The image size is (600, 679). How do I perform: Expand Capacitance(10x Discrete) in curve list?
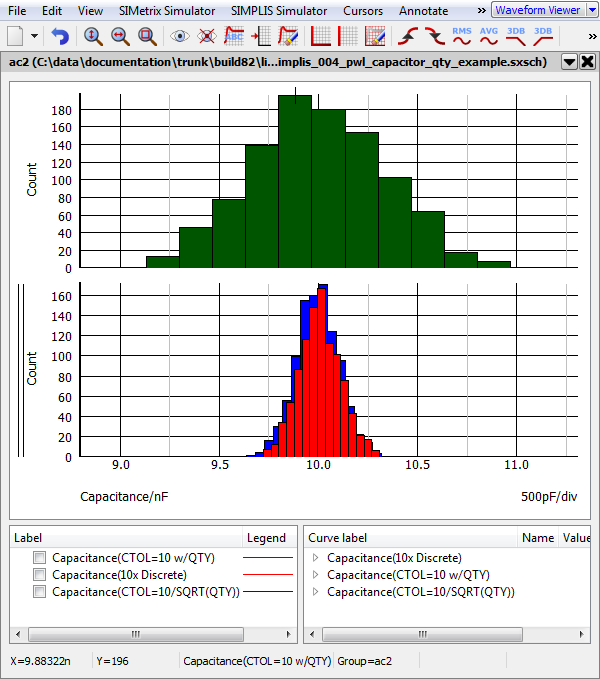316,557
